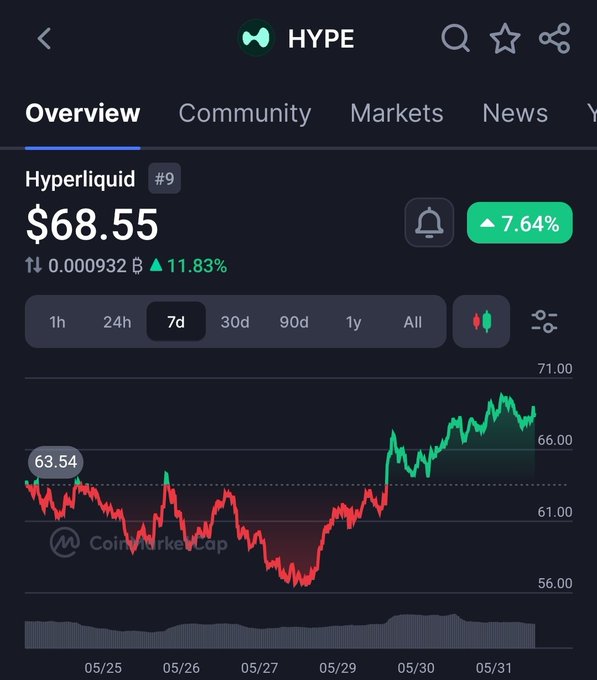Select the 7d time range

[x=176, y=321]
